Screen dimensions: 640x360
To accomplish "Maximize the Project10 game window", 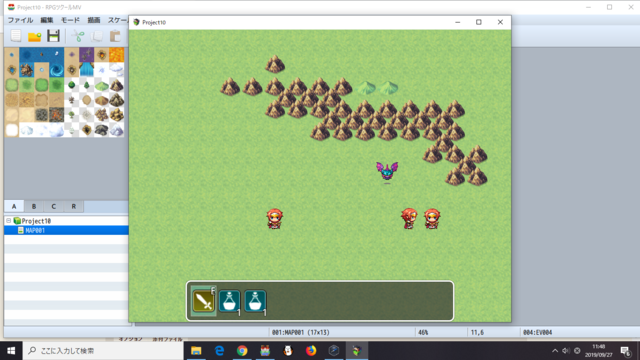I will coord(479,22).
